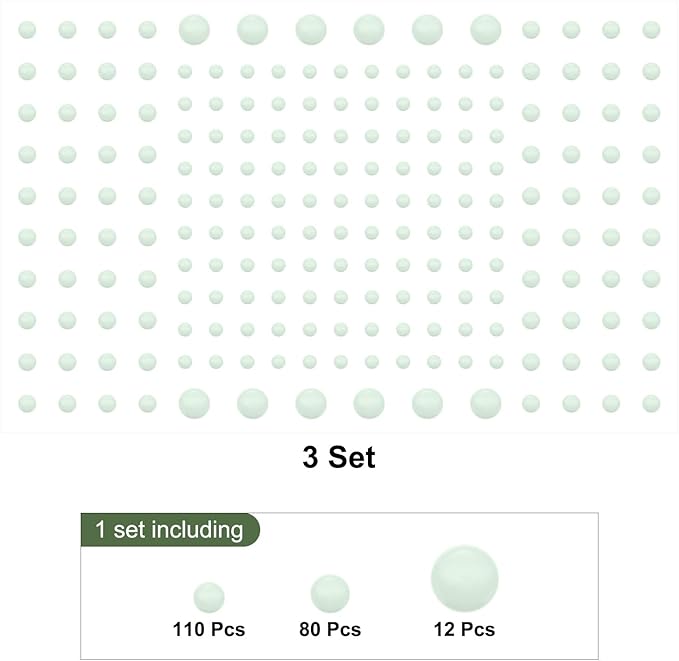Click the "12 Pcs" quantity label

click(464, 630)
